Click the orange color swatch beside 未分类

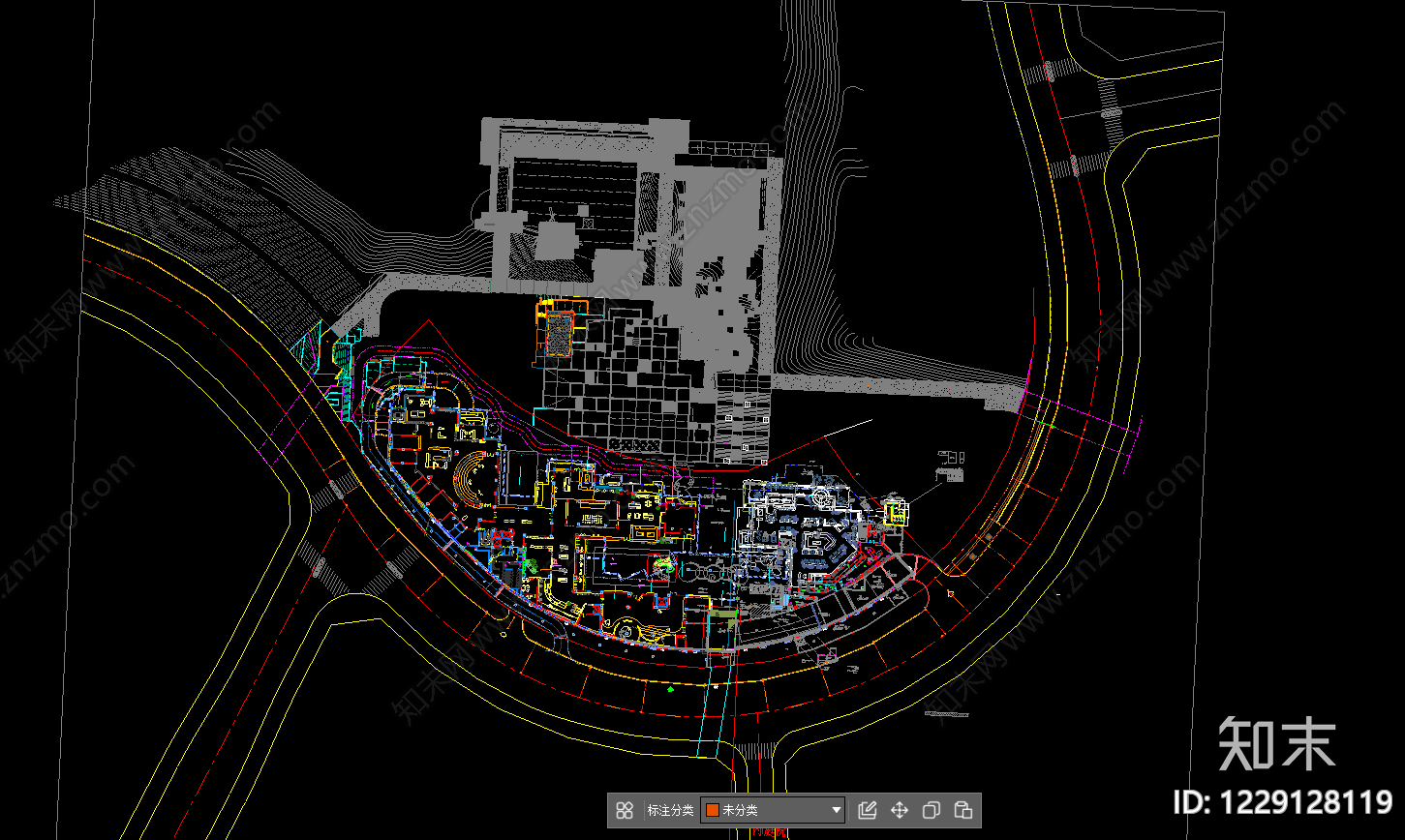(712, 810)
